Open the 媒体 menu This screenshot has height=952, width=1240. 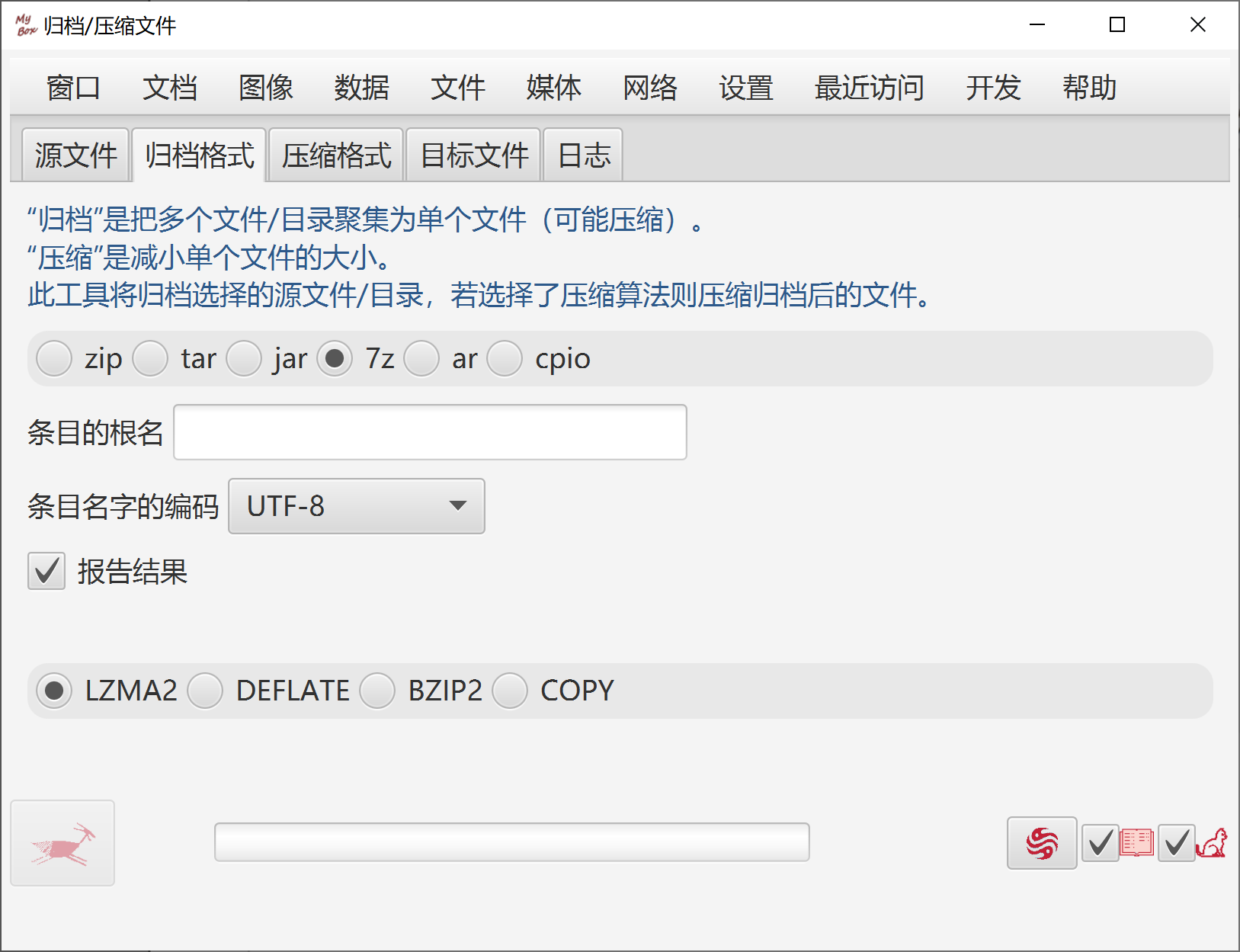coord(553,88)
